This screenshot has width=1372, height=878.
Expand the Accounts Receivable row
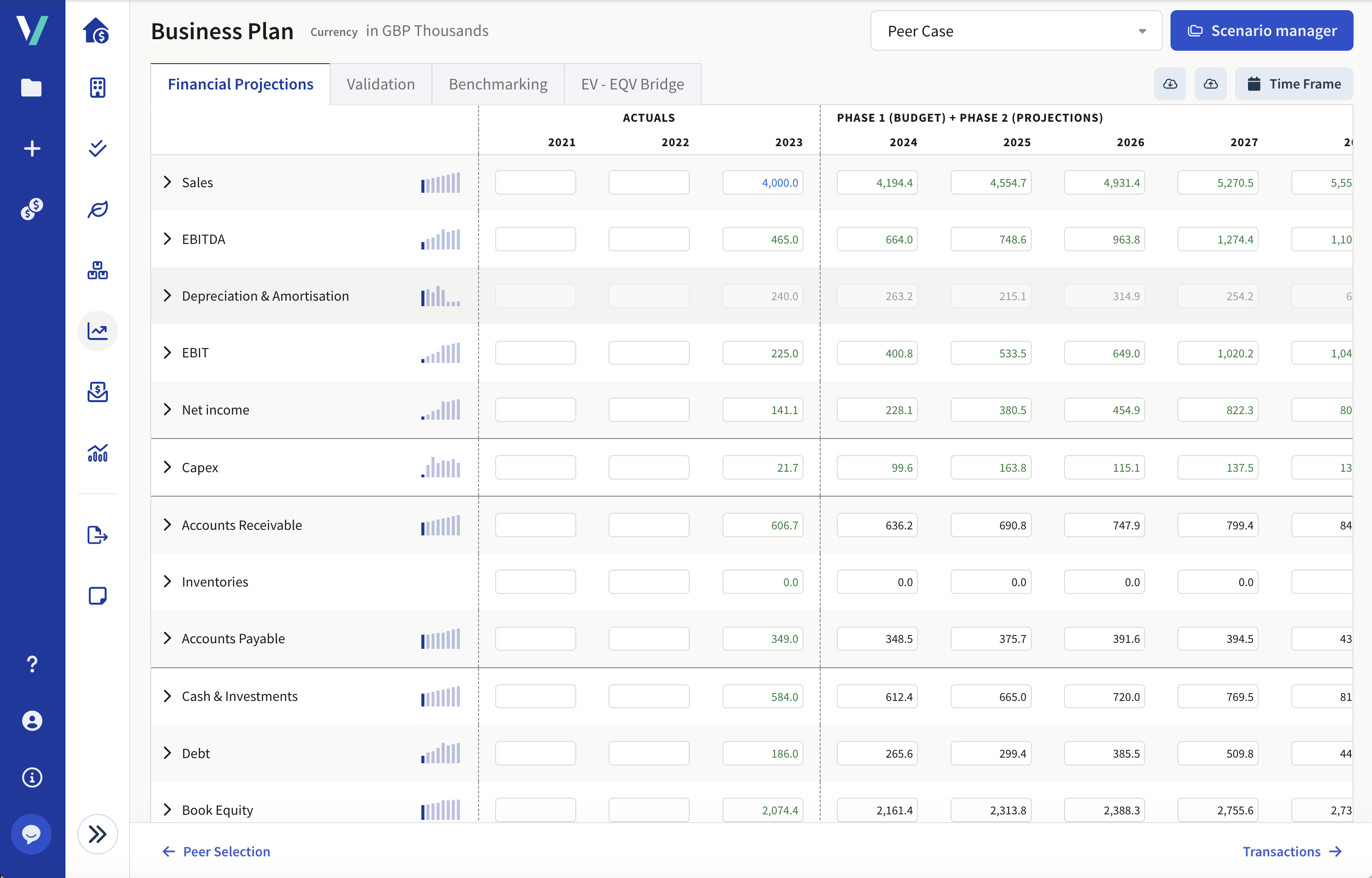click(167, 524)
